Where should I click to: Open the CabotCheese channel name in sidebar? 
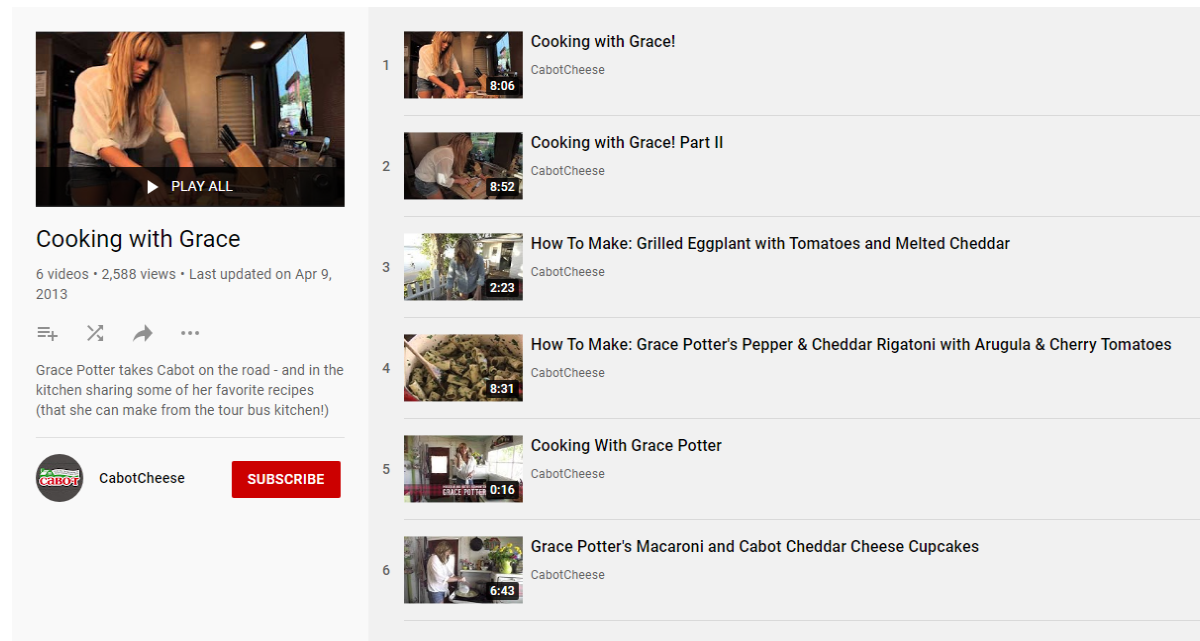pyautogui.click(x=142, y=478)
